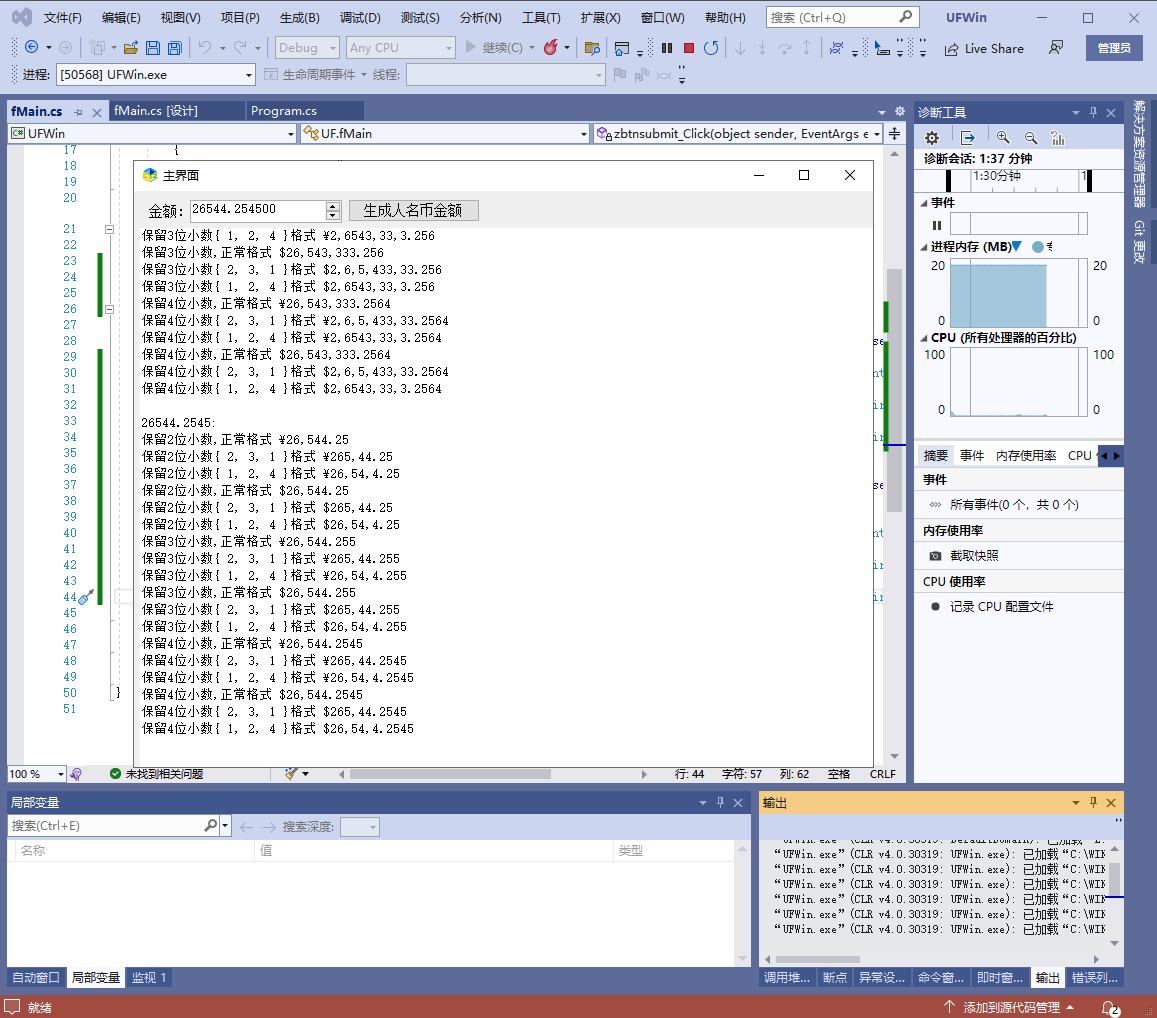Click locals search box 搜索(Ctrl+E)
Image resolution: width=1157 pixels, height=1018 pixels.
pyautogui.click(x=120, y=825)
